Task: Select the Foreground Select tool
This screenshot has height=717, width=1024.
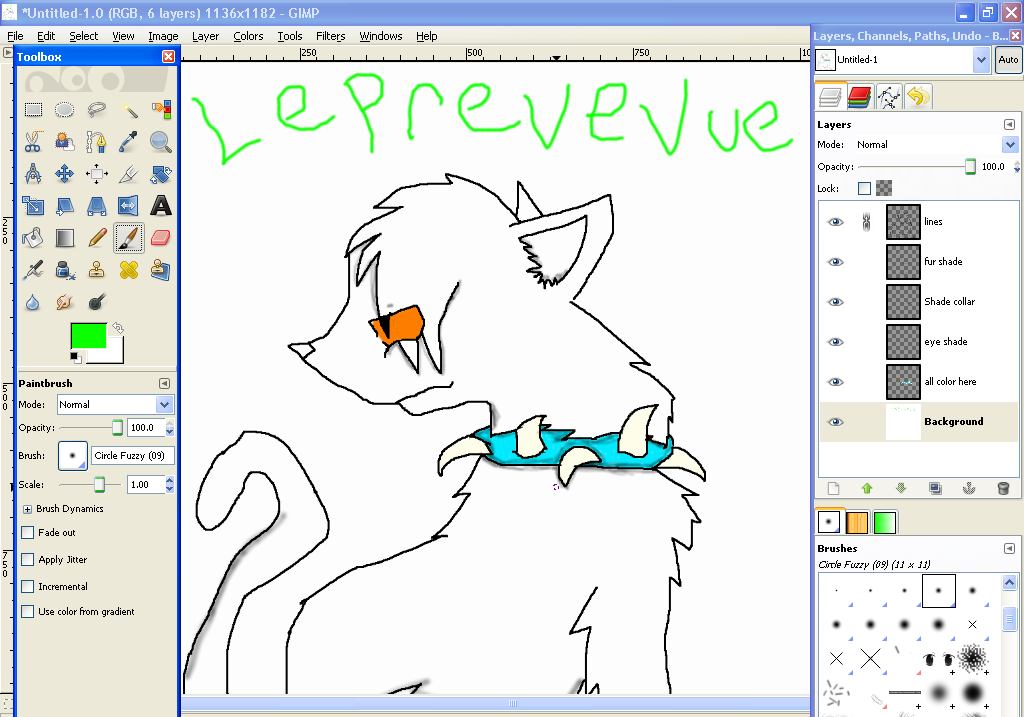Action: 64,141
